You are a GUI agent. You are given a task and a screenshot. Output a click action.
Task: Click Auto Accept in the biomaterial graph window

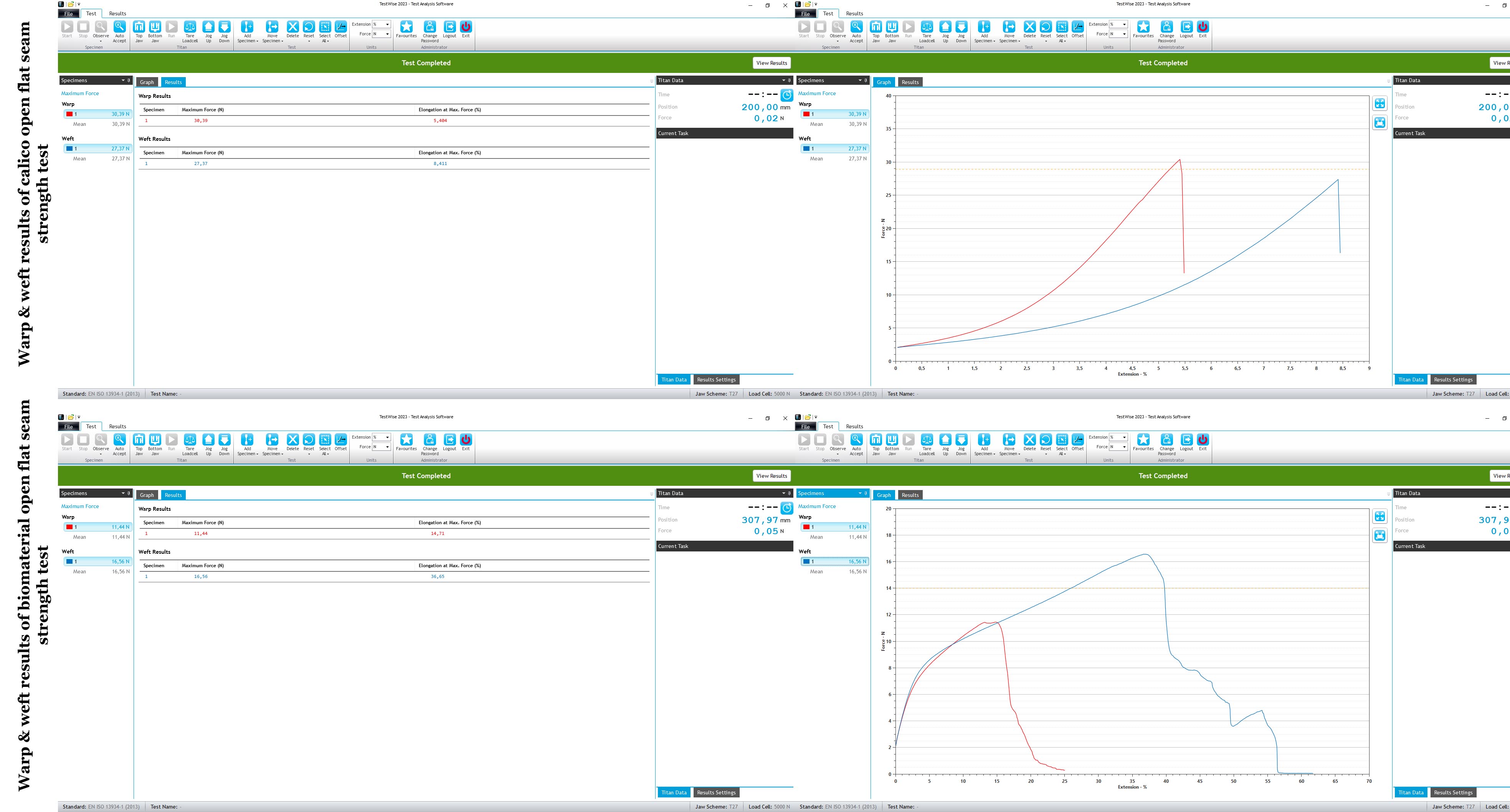click(x=856, y=444)
